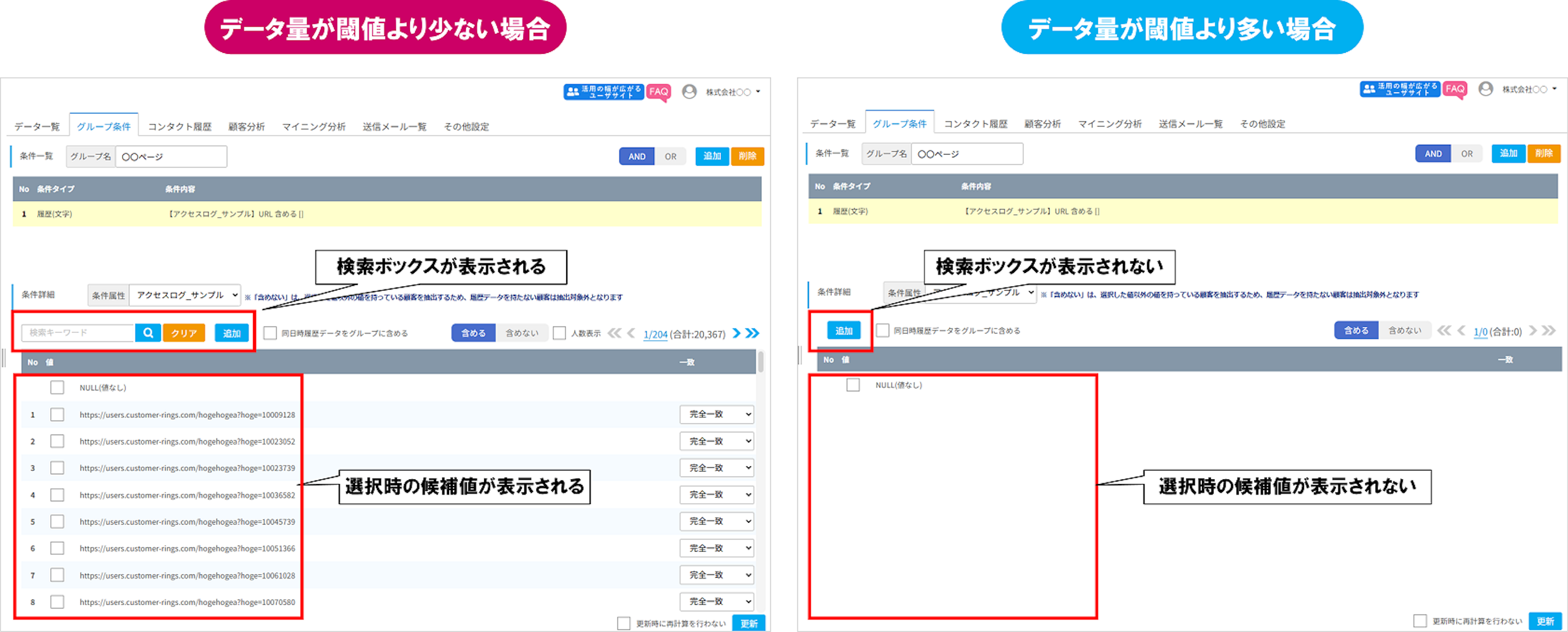Click user avatar icon in left panel
Image resolution: width=1568 pixels, height=632 pixels.
coord(689,92)
